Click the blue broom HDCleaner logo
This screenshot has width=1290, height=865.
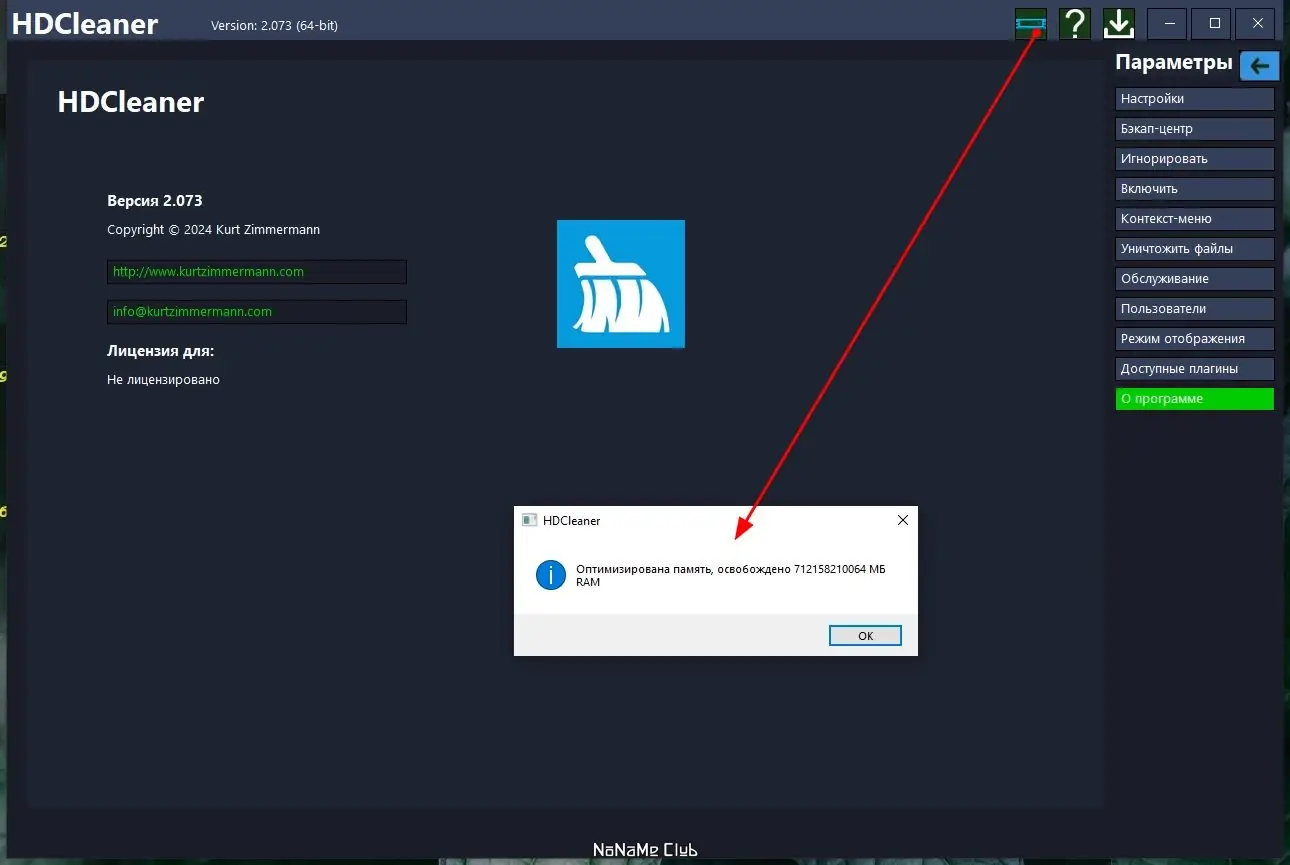click(621, 284)
